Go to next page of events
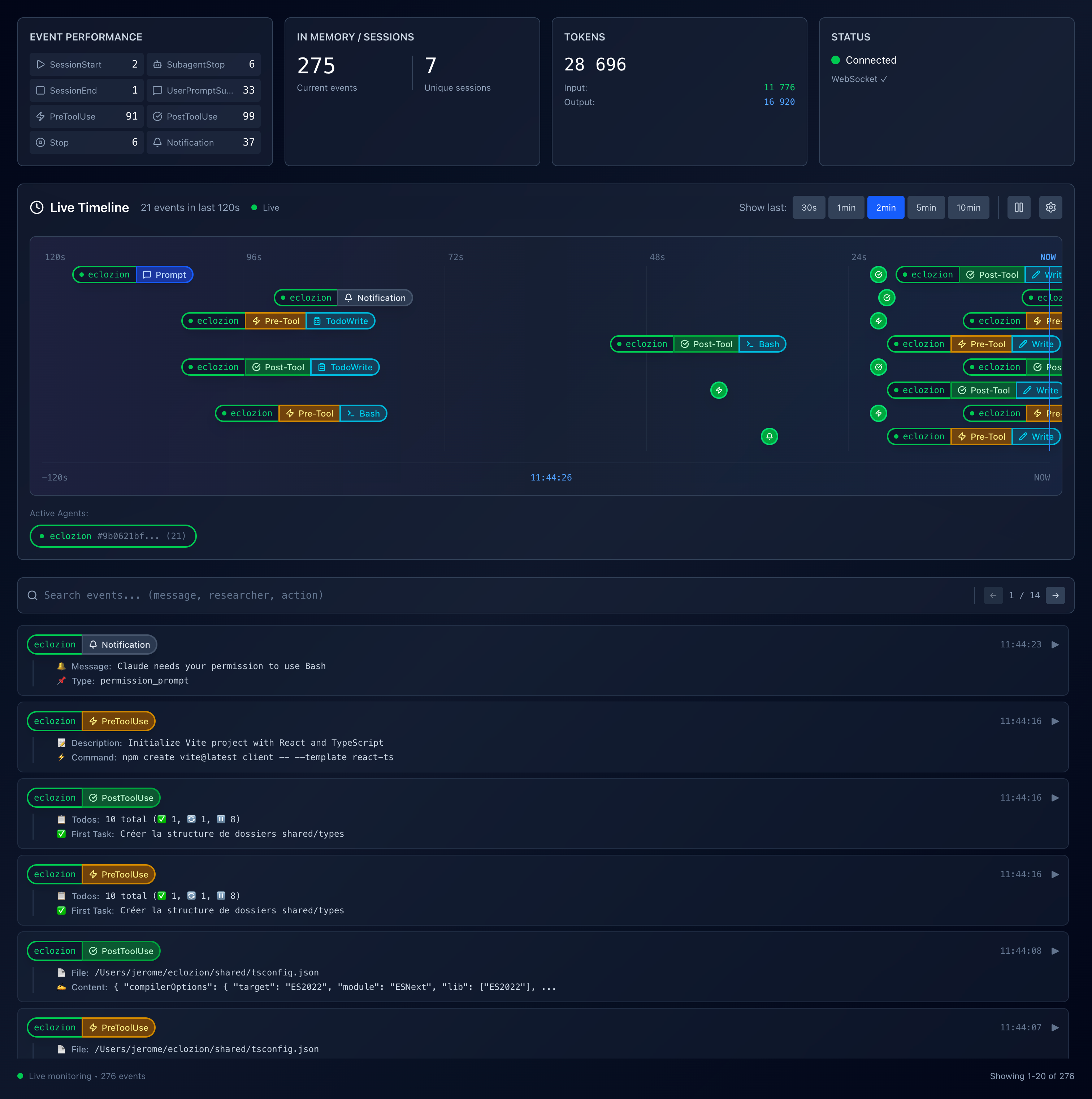Screen dimensions: 1092x1099 (1055, 596)
